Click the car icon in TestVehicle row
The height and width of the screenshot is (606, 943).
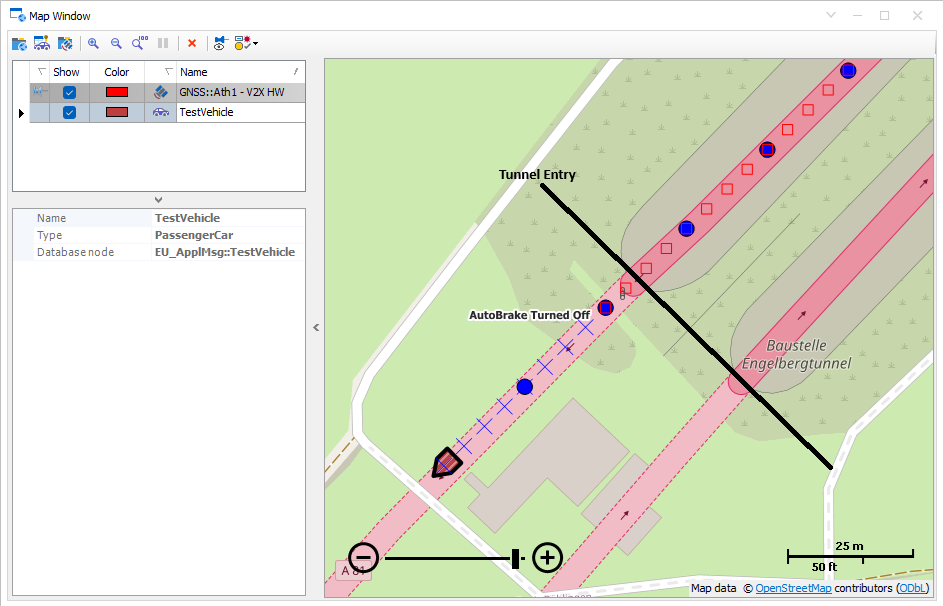(x=161, y=112)
